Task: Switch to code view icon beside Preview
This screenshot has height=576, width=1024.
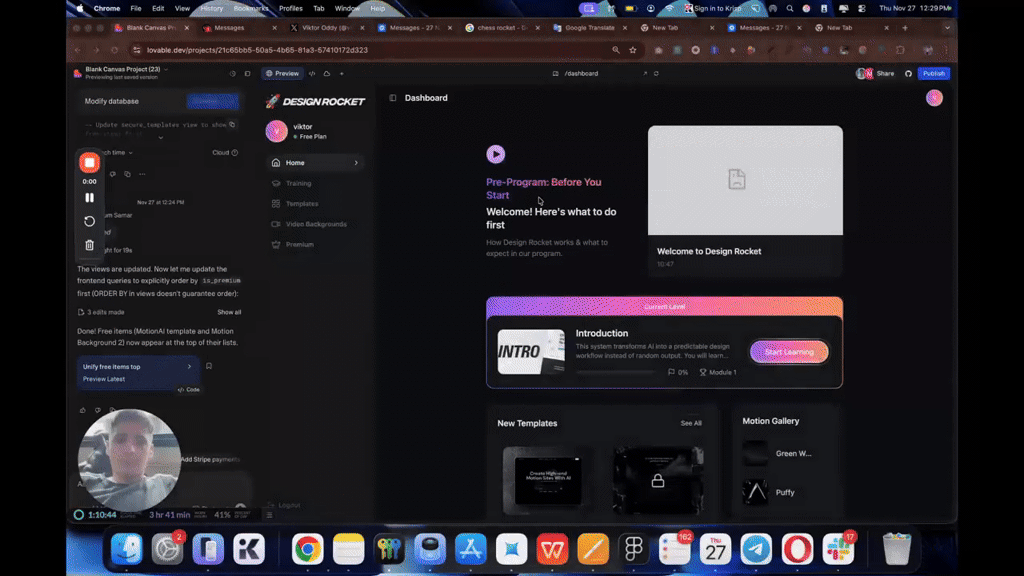Action: (x=312, y=73)
